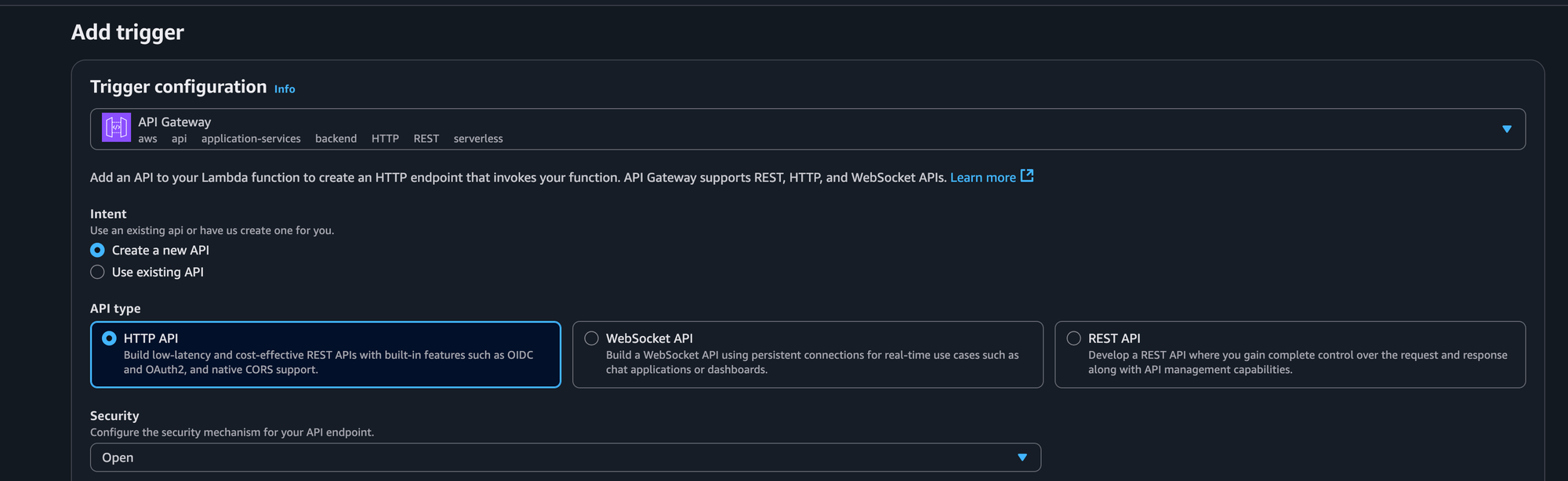Image resolution: width=1568 pixels, height=481 pixels.
Task: Choose the HTTP API radio option
Action: 109,338
